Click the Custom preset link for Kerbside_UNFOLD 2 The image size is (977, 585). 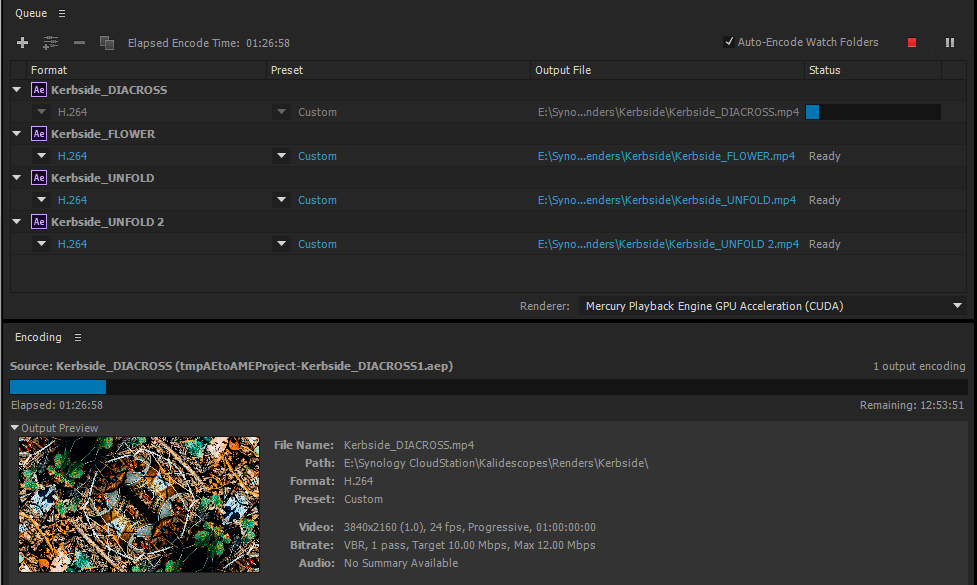[317, 244]
